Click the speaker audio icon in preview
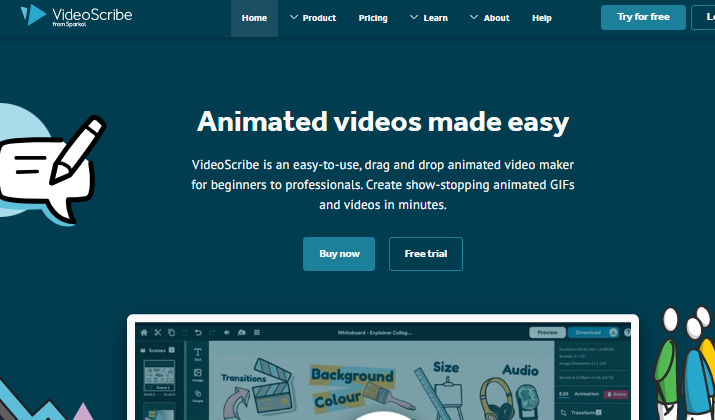The height and width of the screenshot is (420, 715). (227, 332)
